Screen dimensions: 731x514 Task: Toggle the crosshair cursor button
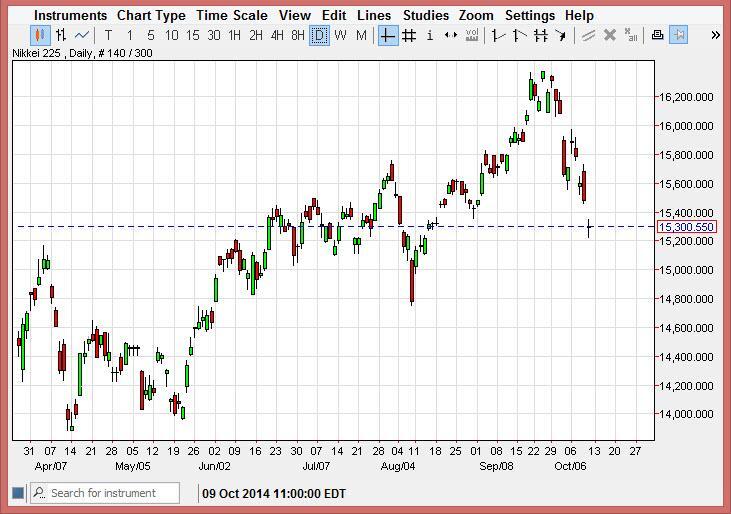pyautogui.click(x=387, y=35)
